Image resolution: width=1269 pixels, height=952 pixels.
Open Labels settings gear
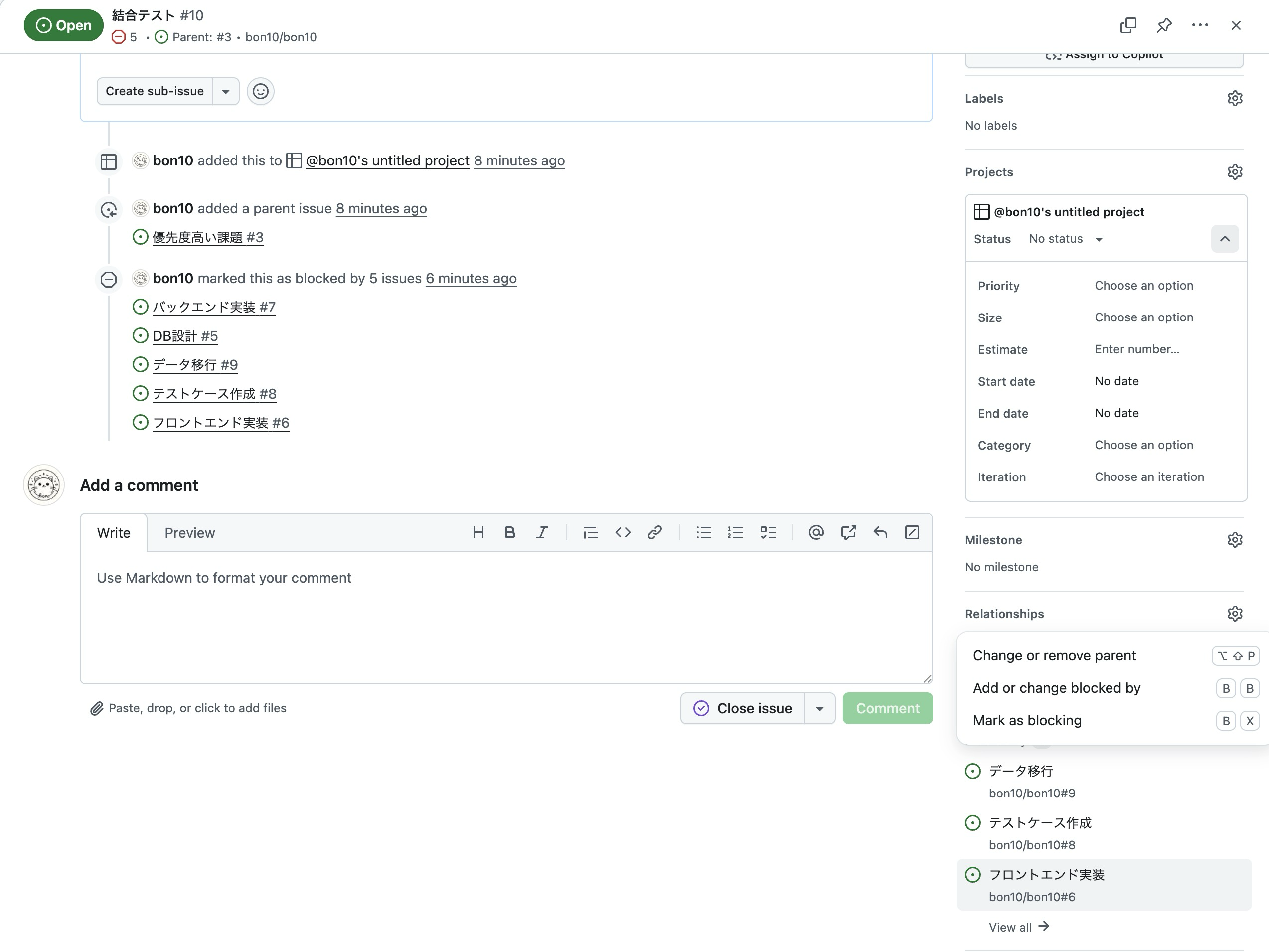(1235, 98)
